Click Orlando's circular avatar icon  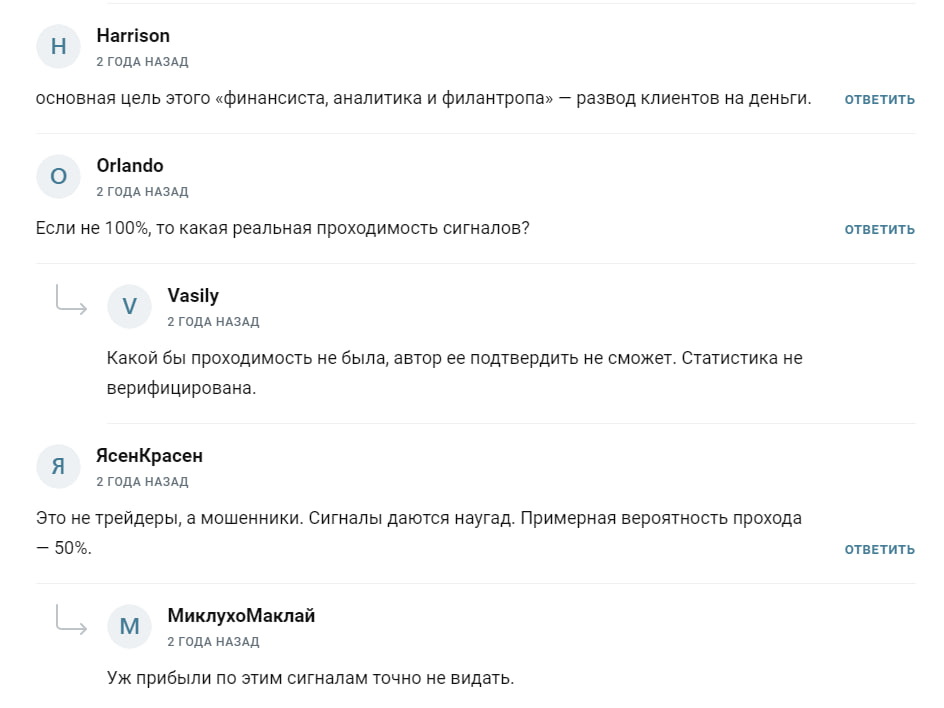(58, 176)
